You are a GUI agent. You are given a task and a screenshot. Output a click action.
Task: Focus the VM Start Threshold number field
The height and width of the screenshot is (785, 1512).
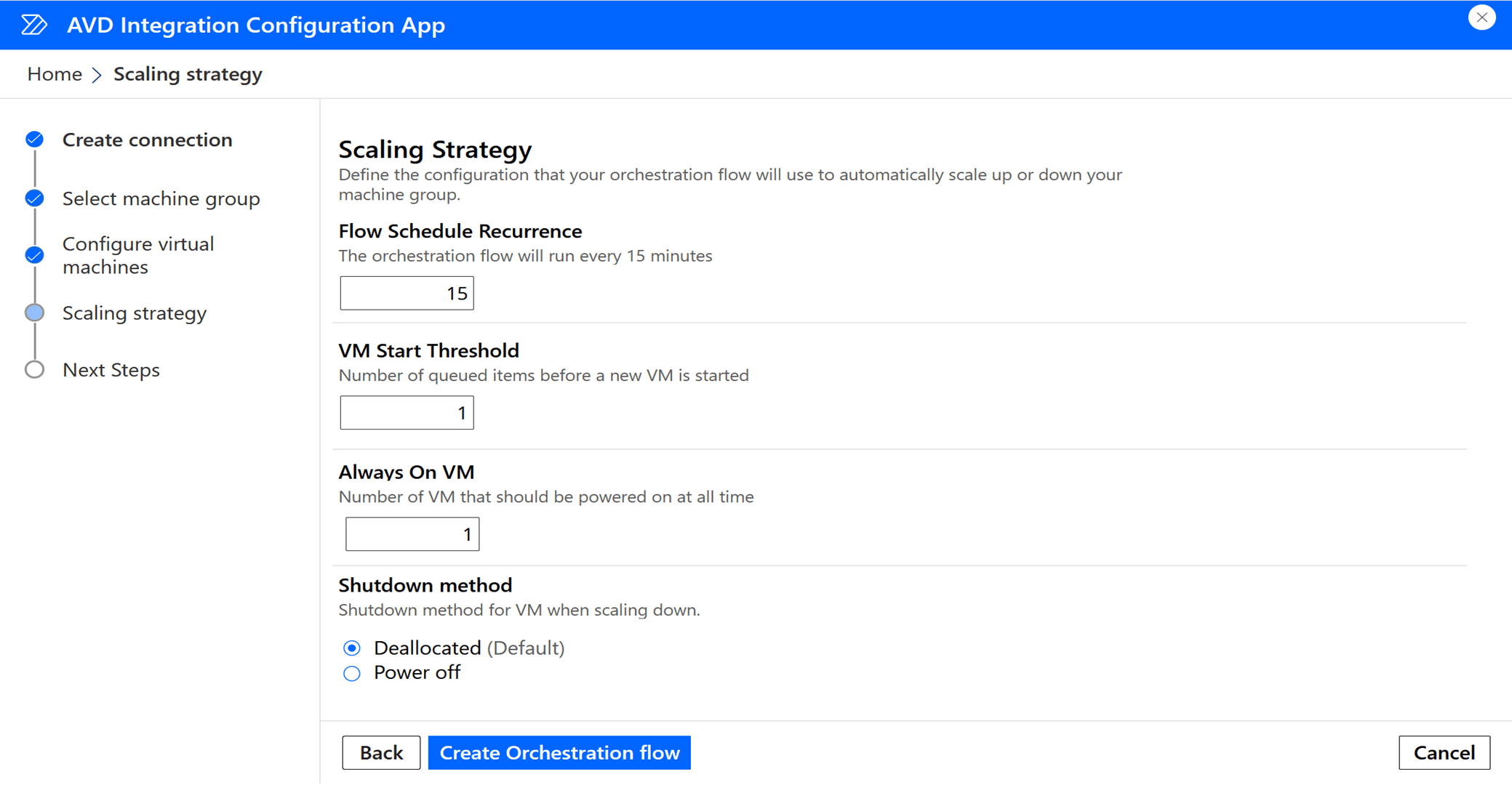407,413
